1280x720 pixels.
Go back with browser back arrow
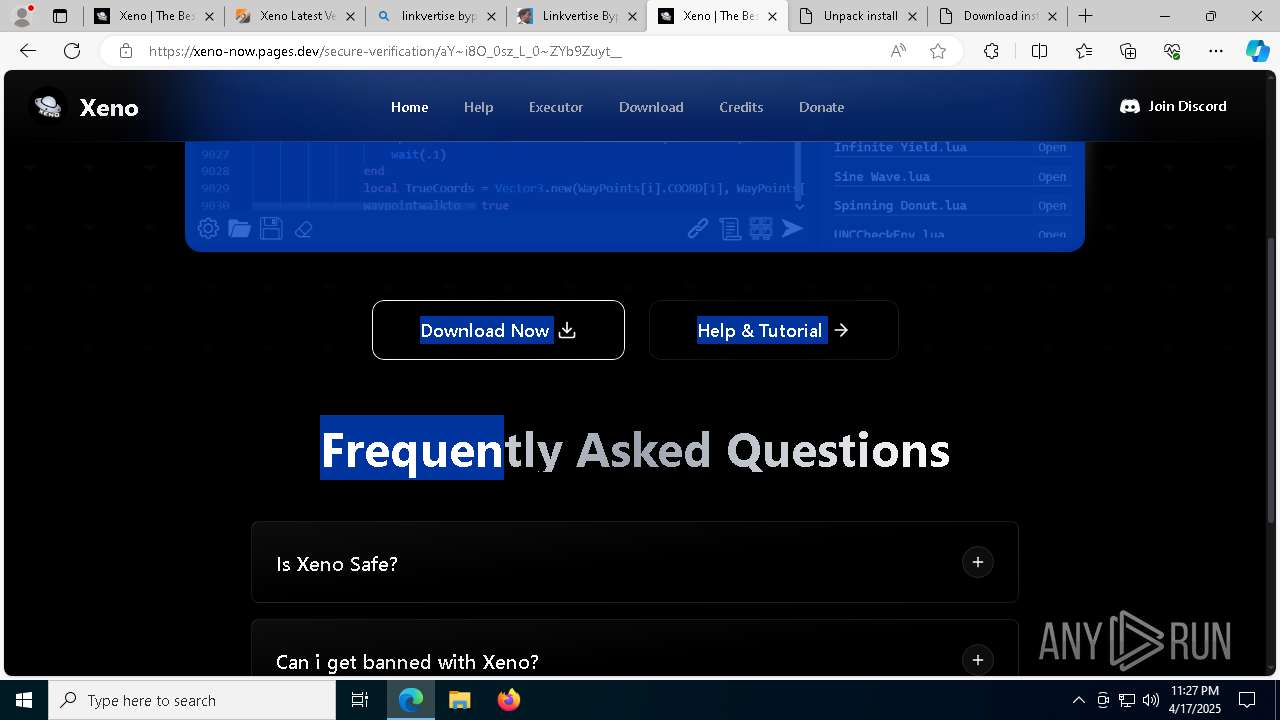point(28,51)
